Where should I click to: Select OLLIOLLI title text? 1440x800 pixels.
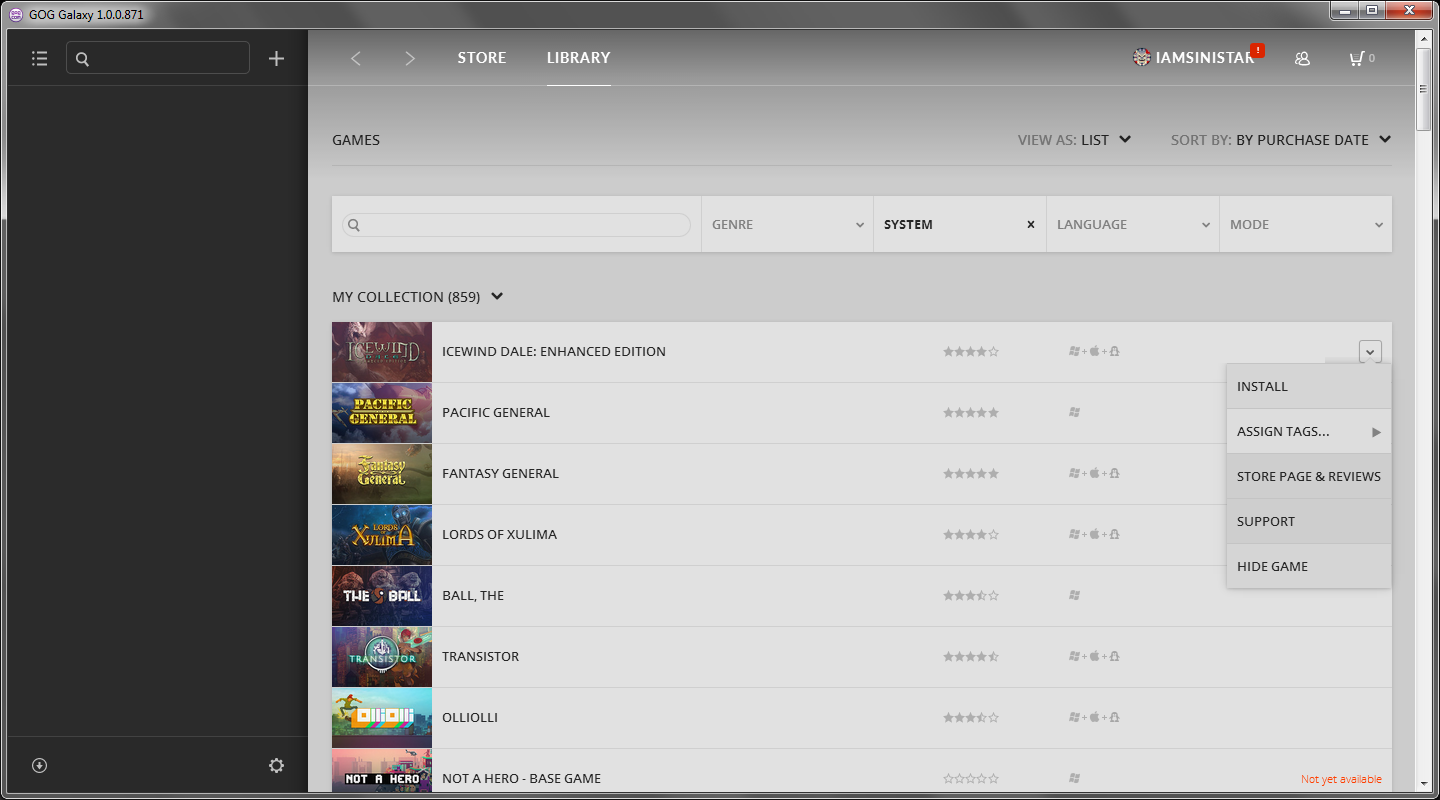point(470,718)
